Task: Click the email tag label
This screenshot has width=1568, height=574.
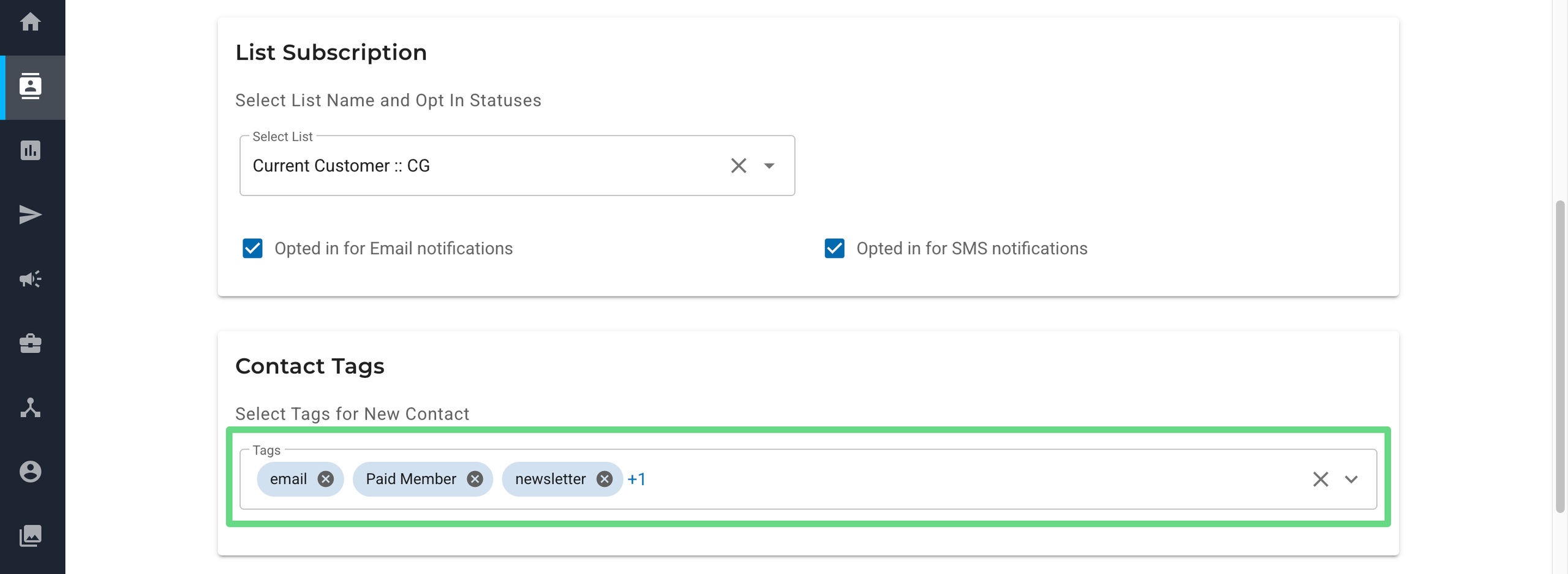Action: 288,479
